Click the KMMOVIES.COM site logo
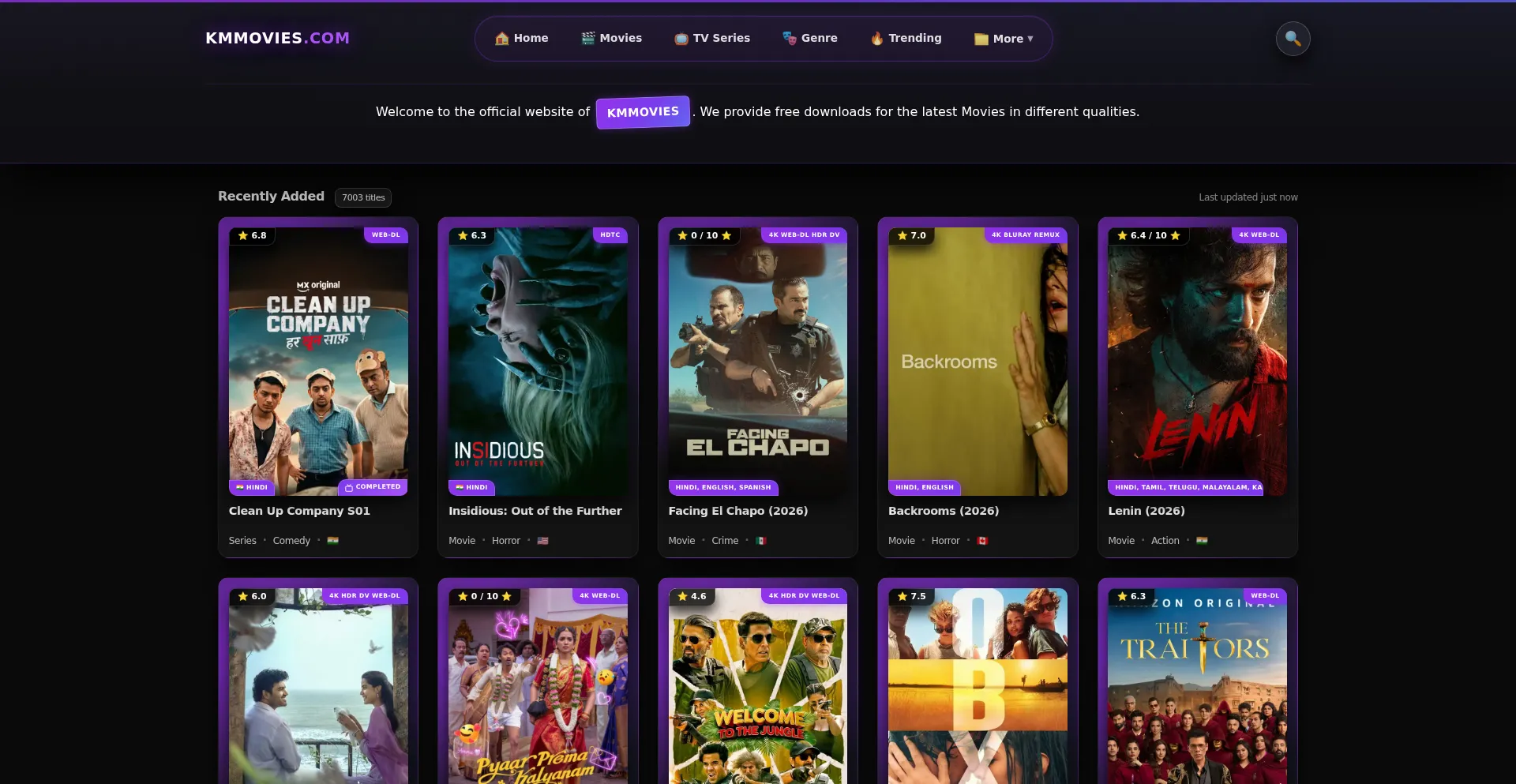This screenshot has height=784, width=1516. 277,38
